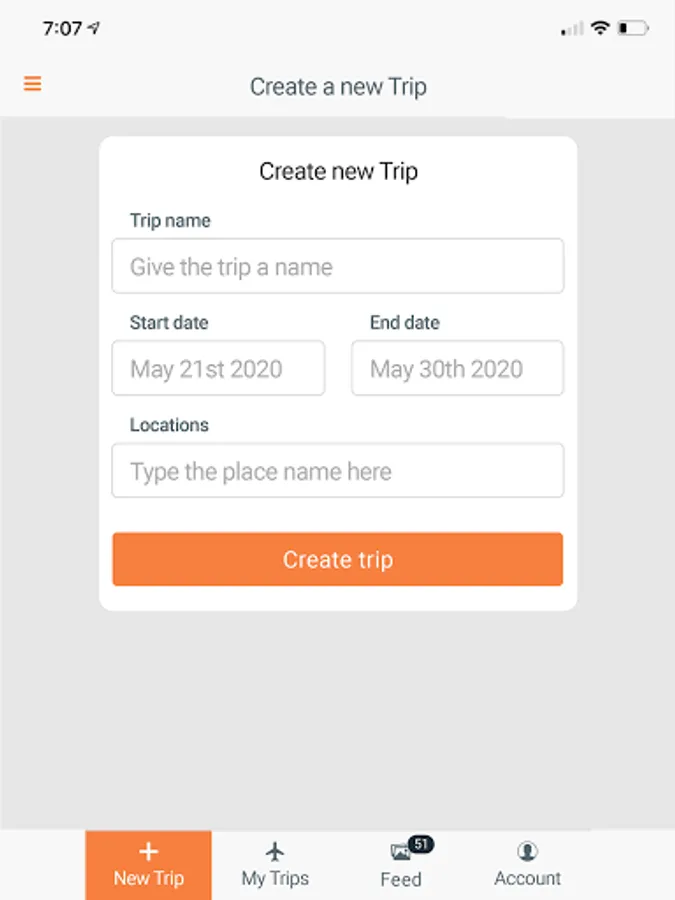
Task: Open the End date picker field
Action: tap(457, 369)
